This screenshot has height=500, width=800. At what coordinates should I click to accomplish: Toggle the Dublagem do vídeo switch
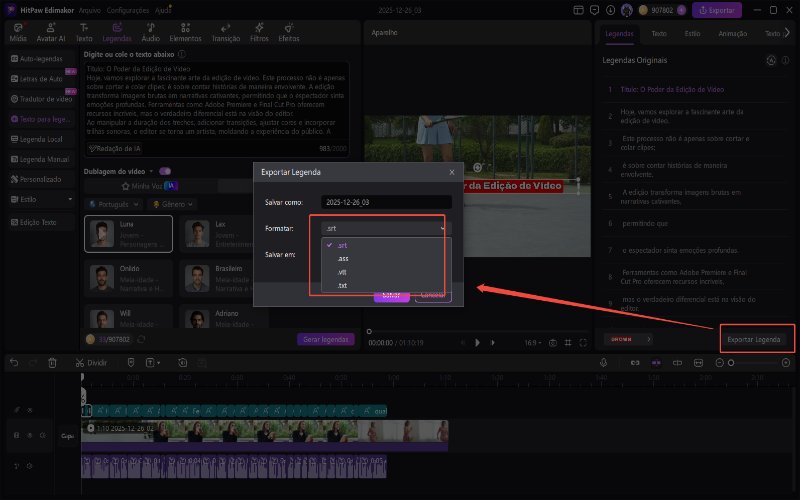pos(164,171)
